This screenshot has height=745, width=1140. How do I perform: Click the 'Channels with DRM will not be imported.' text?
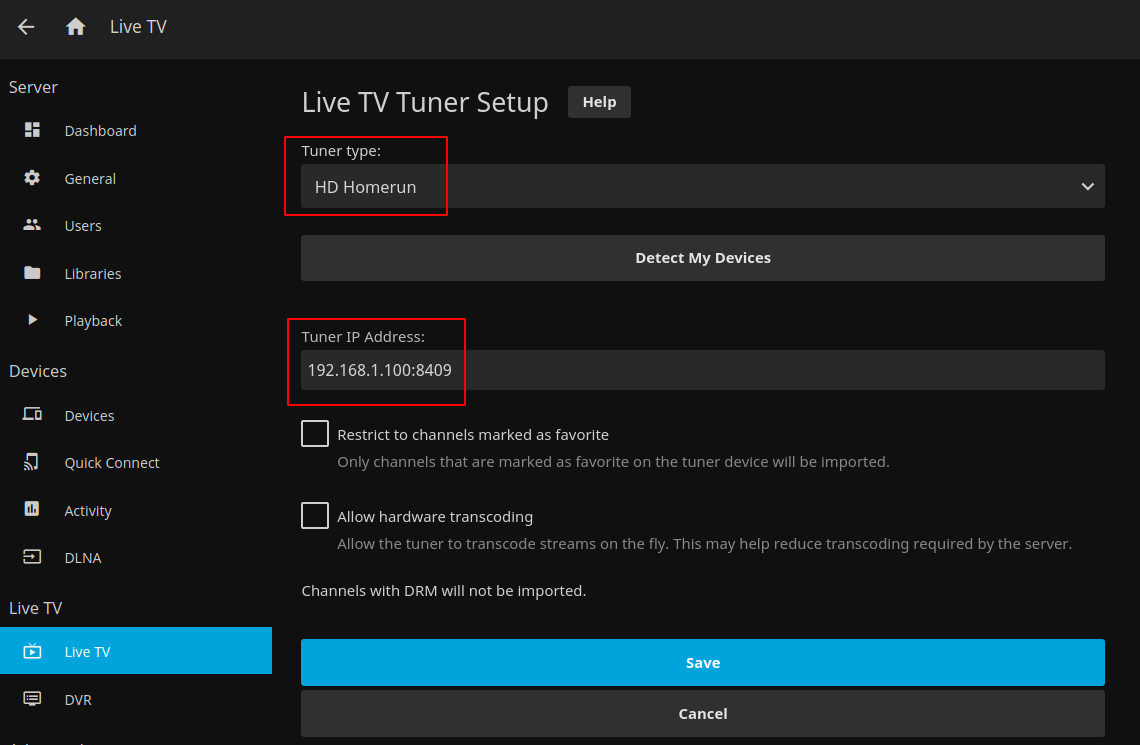(443, 591)
